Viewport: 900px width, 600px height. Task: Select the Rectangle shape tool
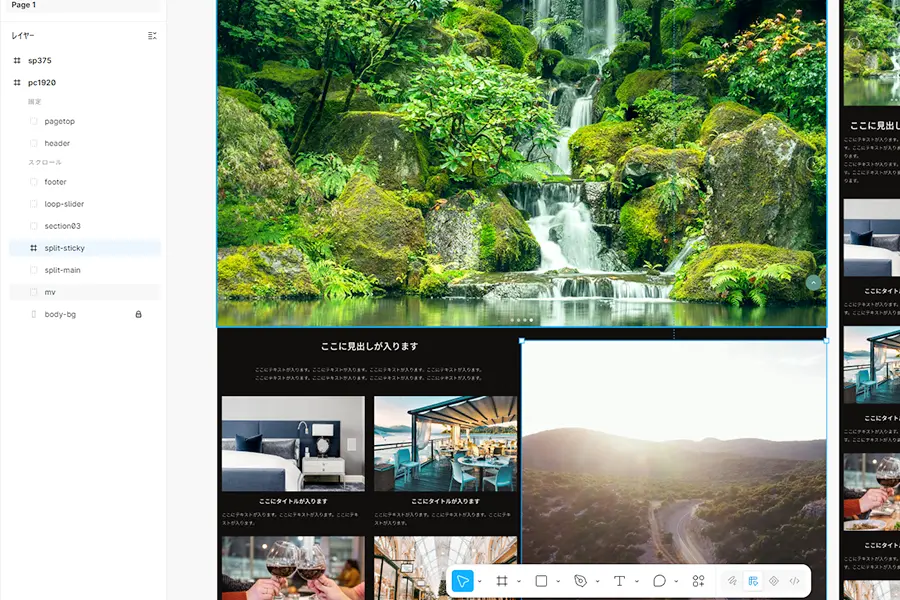[x=541, y=581]
